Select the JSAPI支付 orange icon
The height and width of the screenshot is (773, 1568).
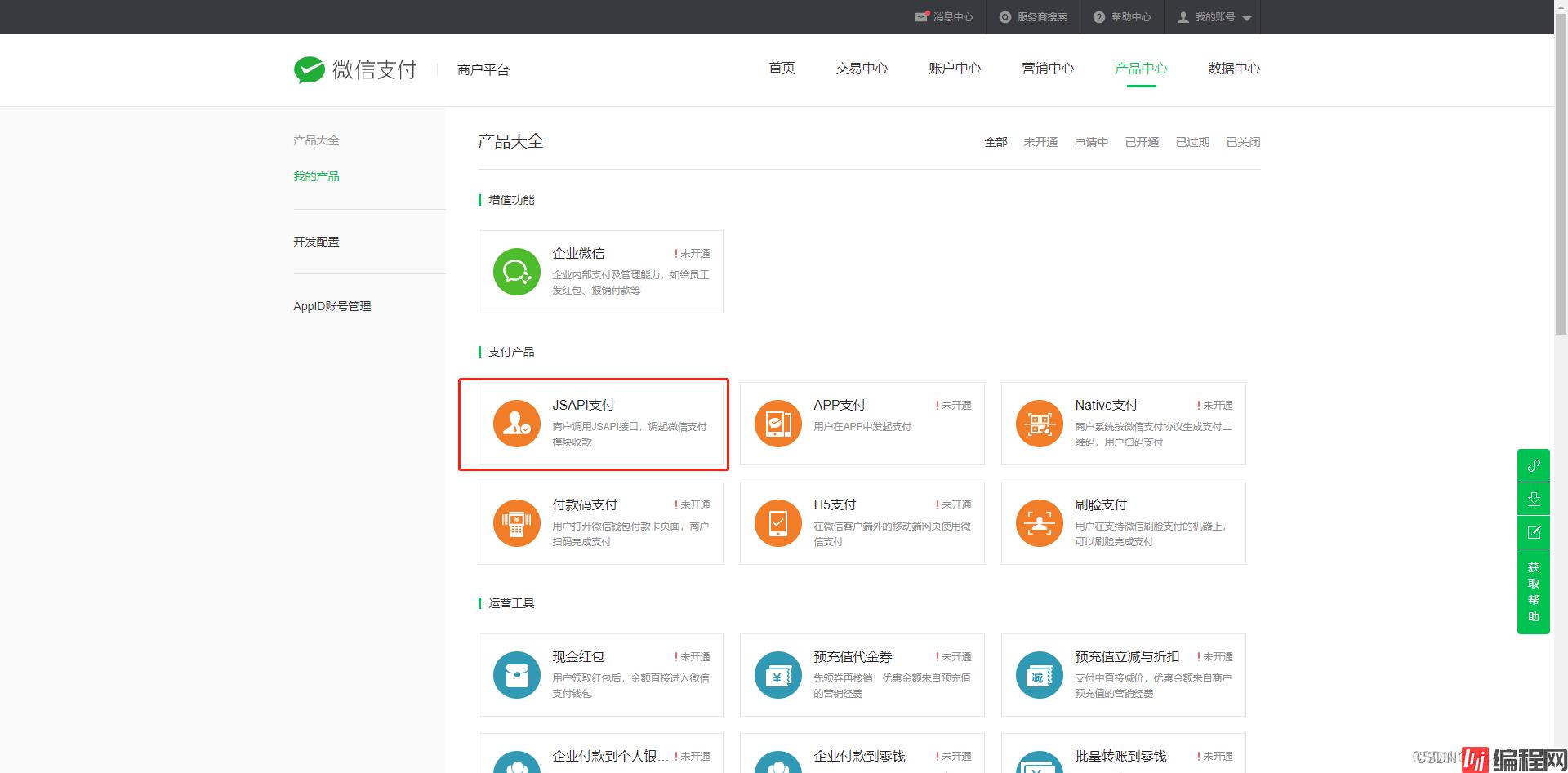coord(517,424)
